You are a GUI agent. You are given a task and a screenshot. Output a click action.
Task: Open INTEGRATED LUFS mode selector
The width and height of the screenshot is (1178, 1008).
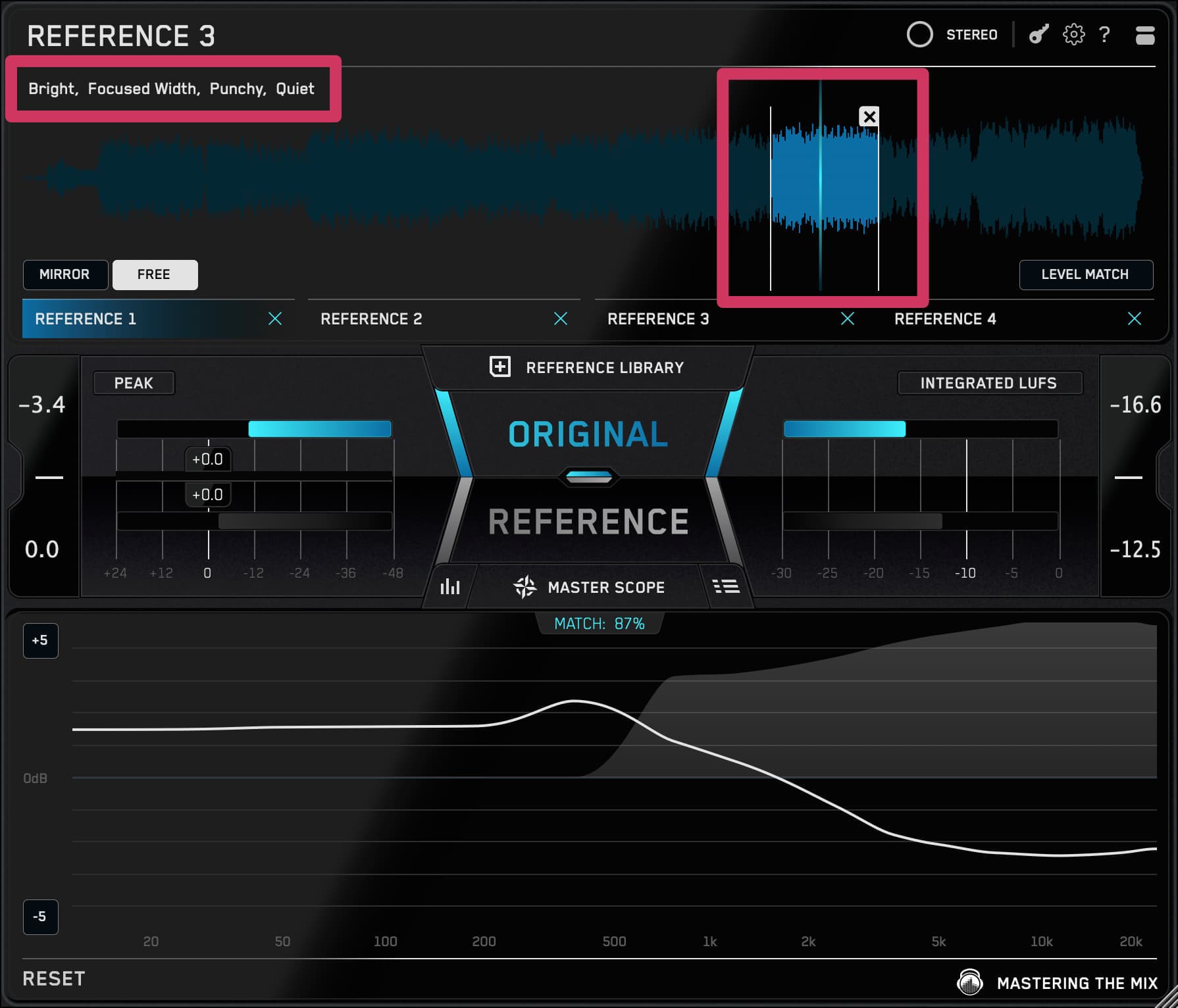(989, 383)
